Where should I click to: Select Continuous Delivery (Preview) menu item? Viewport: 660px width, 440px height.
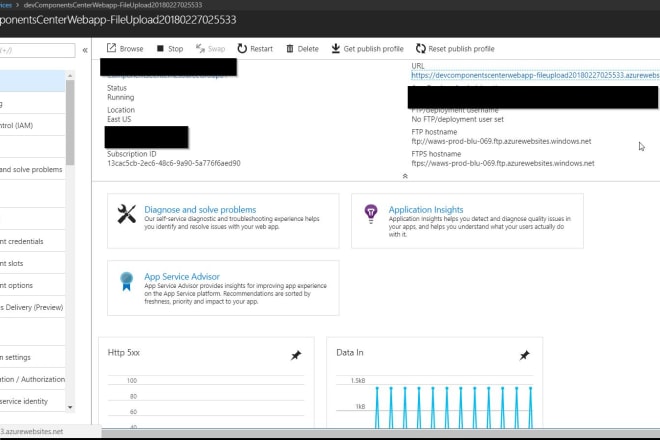[32, 307]
